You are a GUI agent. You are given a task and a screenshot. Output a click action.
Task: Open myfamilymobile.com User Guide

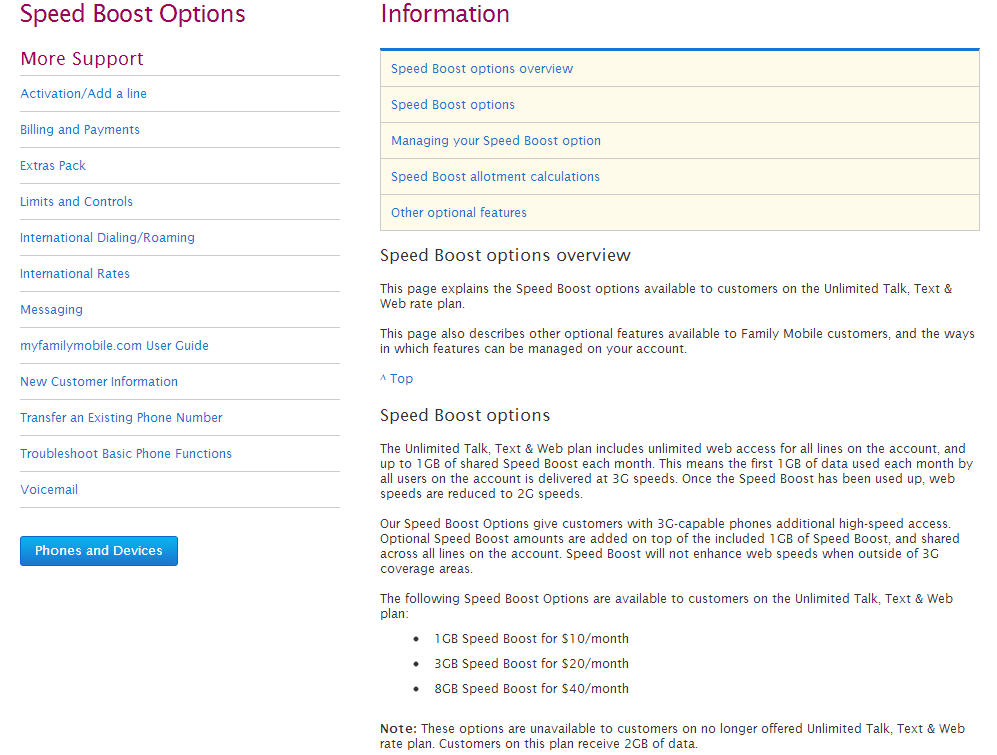click(x=114, y=346)
